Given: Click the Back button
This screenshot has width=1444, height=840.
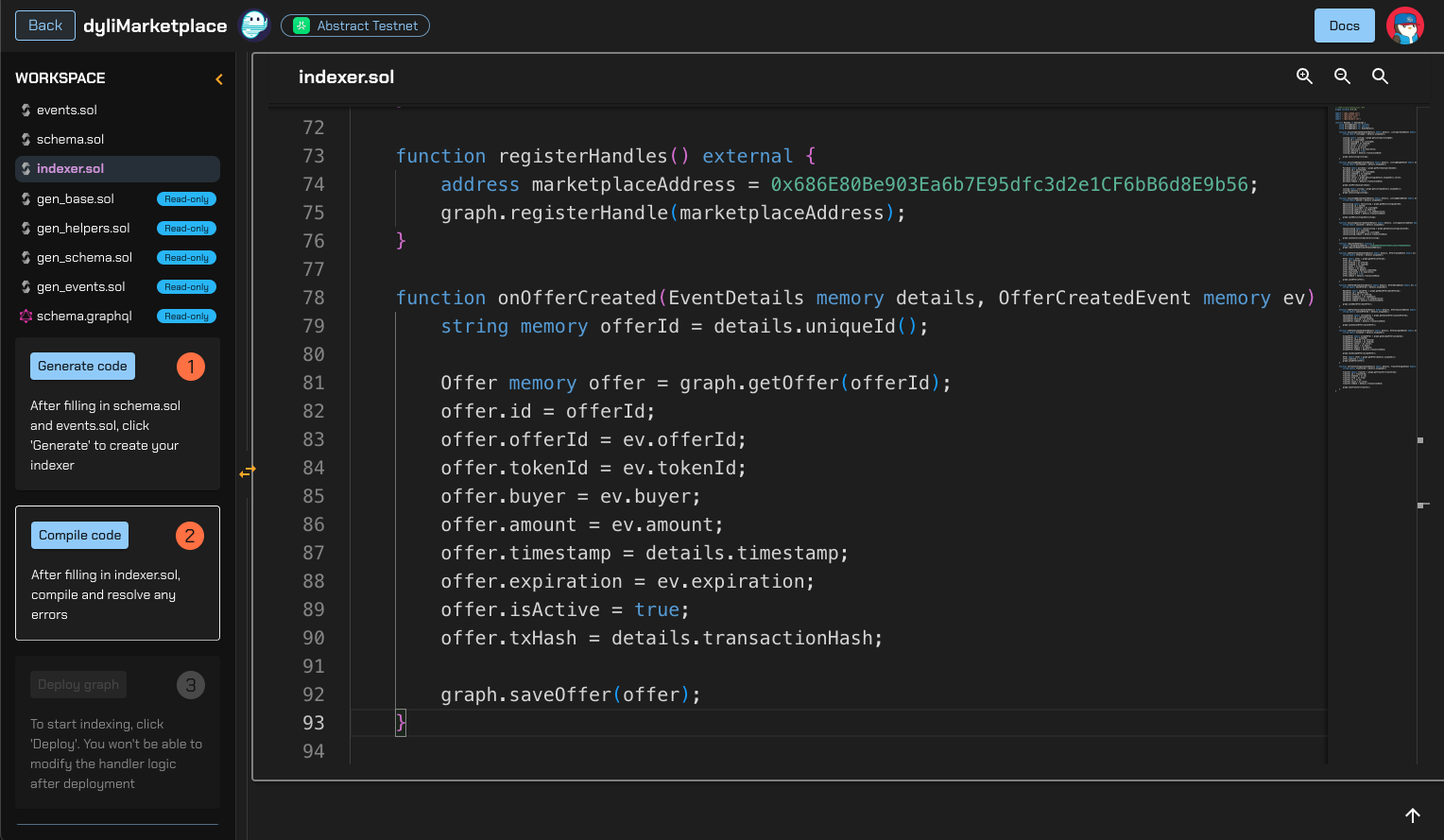Looking at the screenshot, I should pyautogui.click(x=44, y=26).
